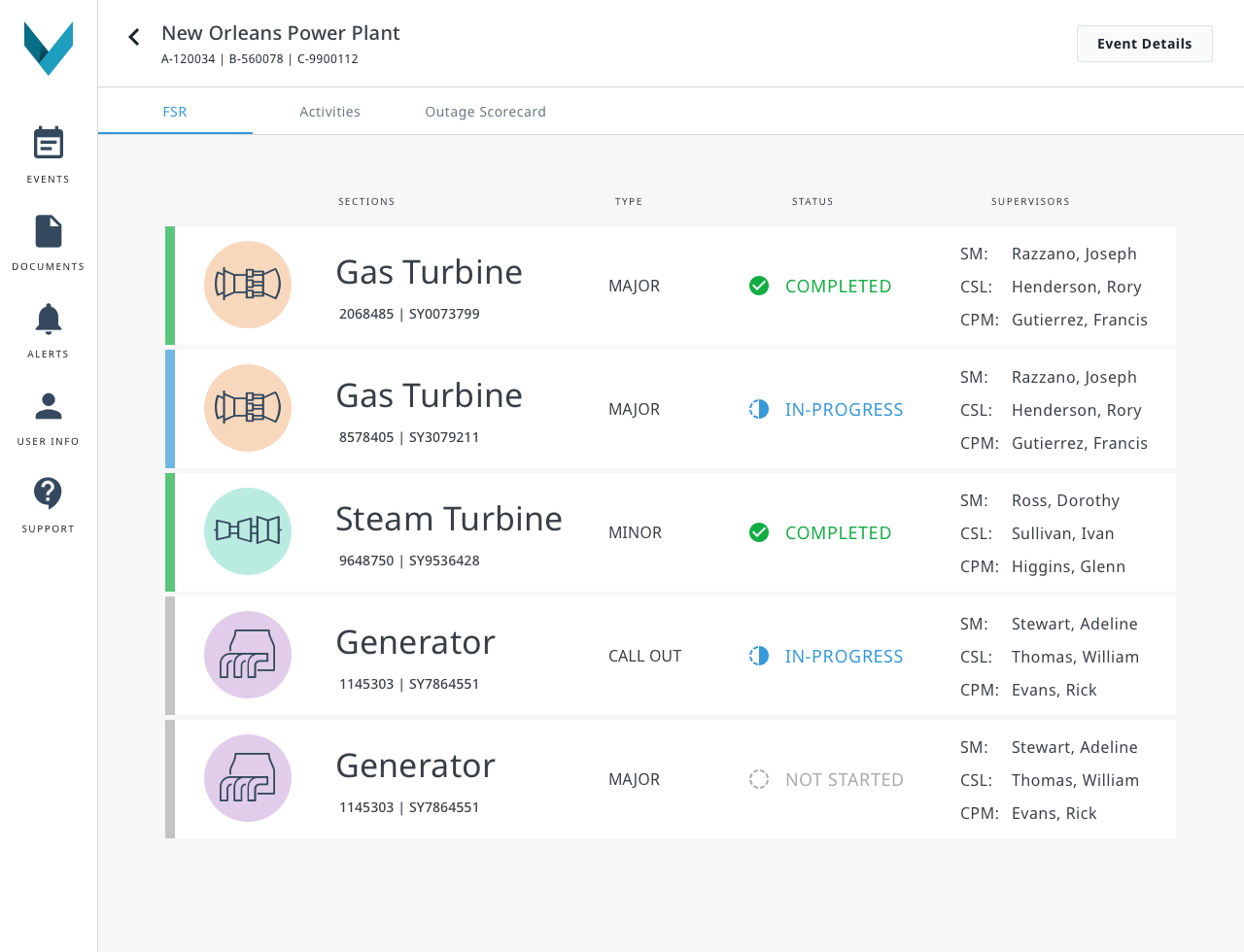The width and height of the screenshot is (1244, 952).
Task: Click the In-Progress icon on Call Out Generator
Action: [x=759, y=656]
